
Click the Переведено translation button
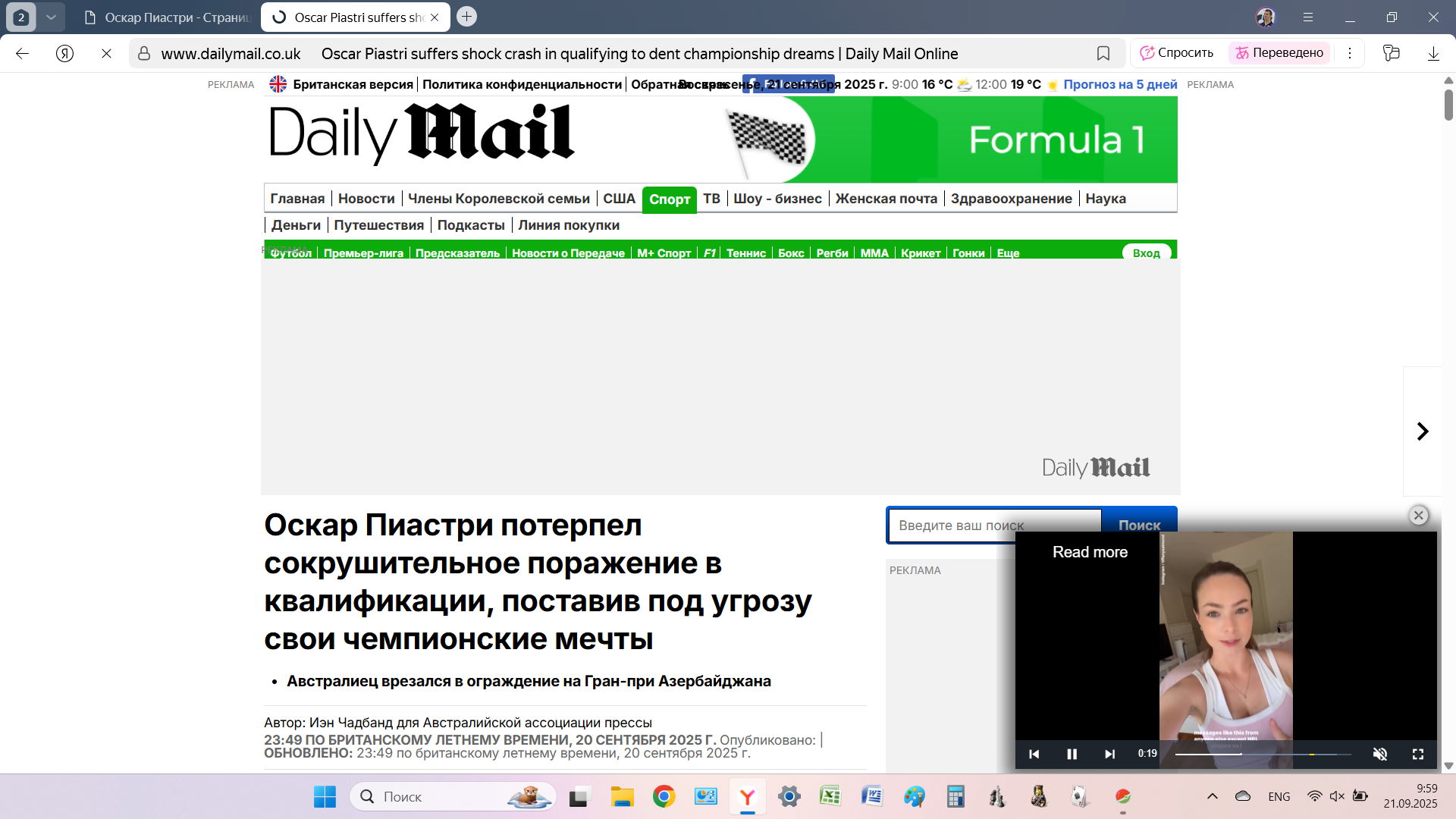pos(1279,52)
